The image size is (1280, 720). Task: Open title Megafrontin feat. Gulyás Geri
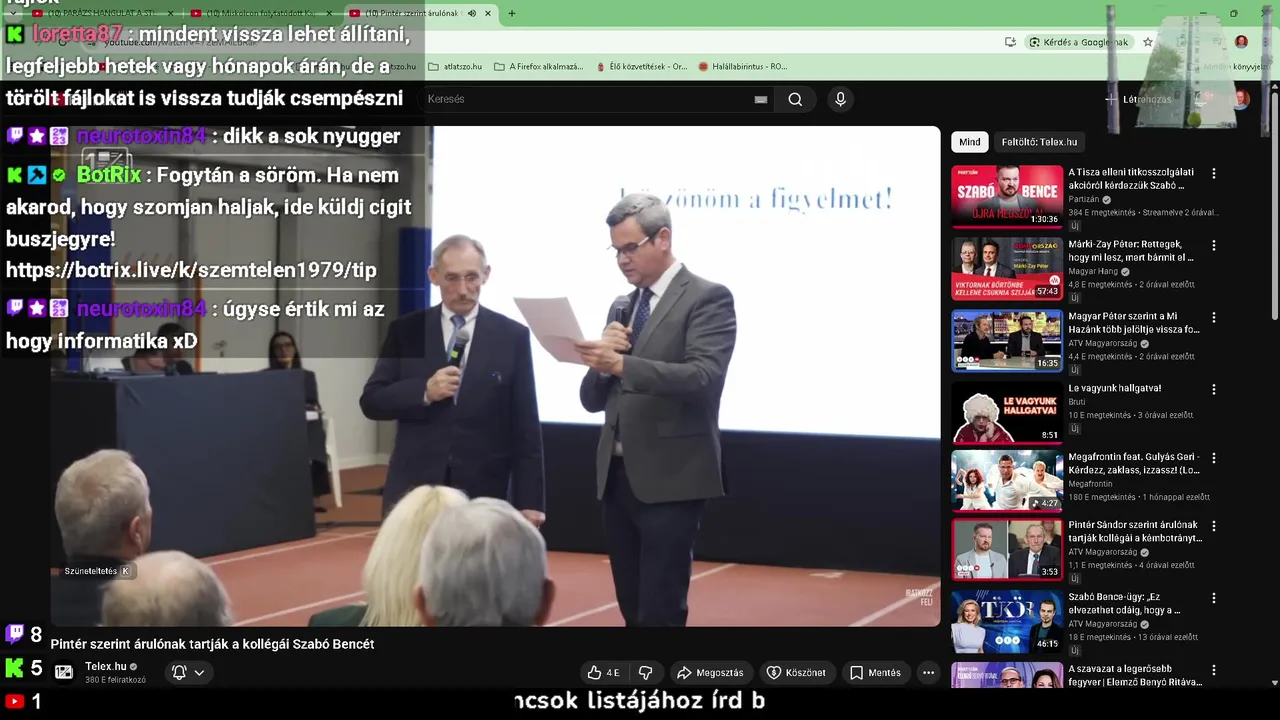point(1134,463)
